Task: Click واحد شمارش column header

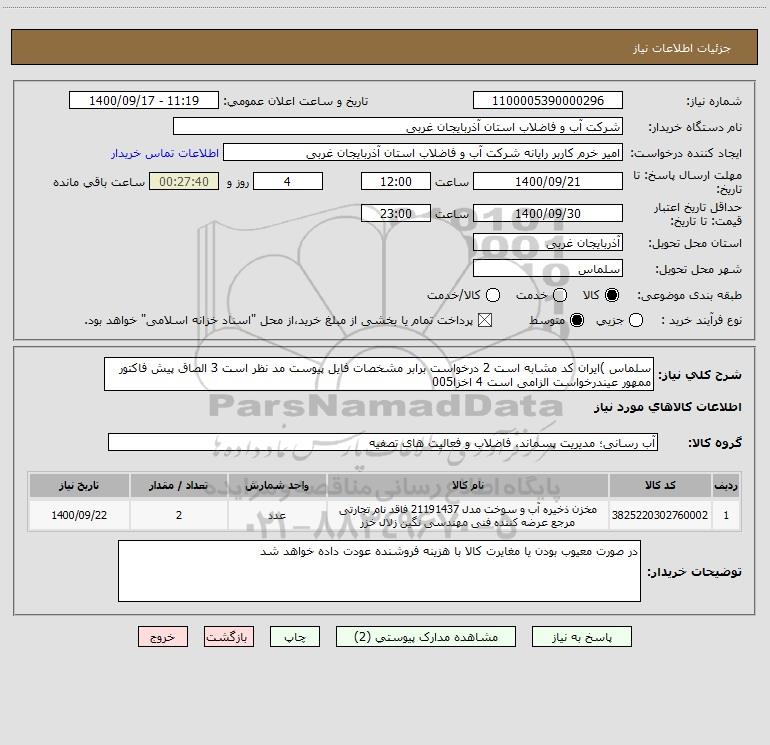Action: 277,485
